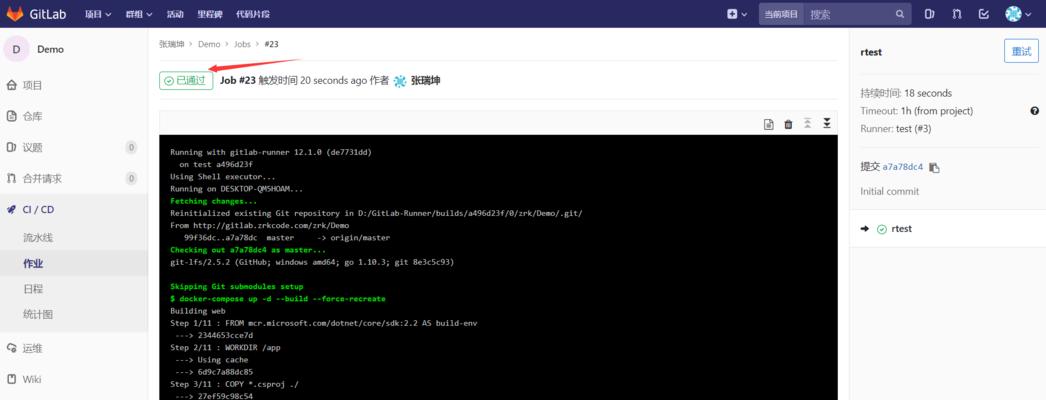Viewport: 1046px width, 400px height.
Task: Open commit link a7a78dc4
Action: pos(902,167)
